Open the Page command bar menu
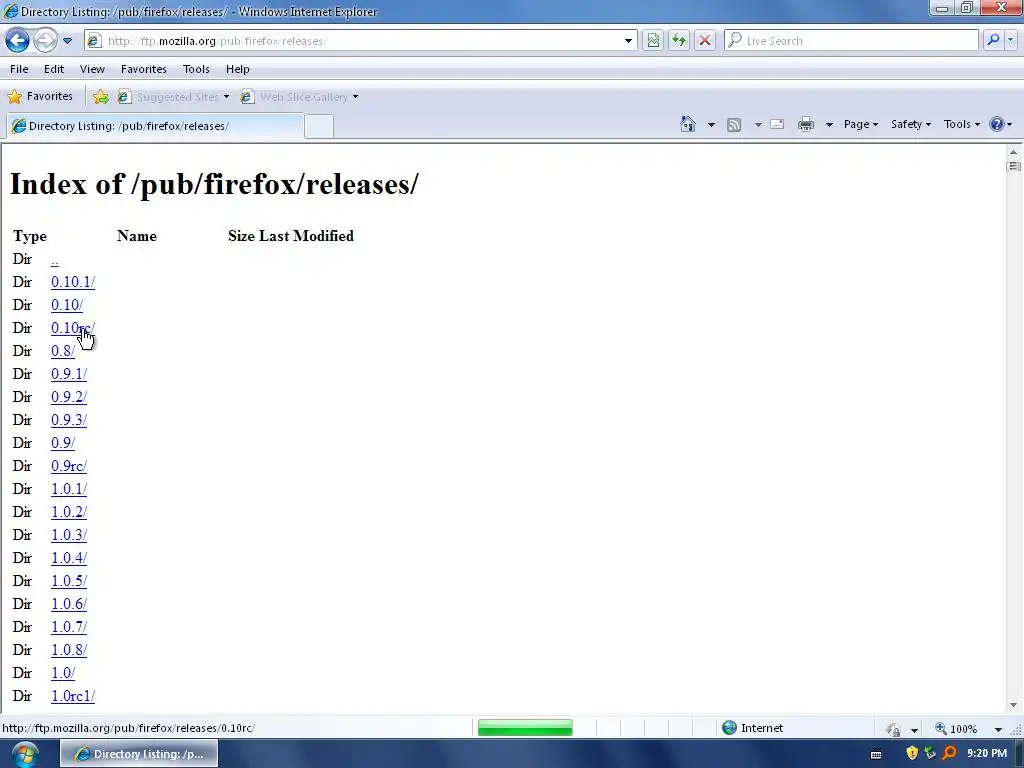Viewport: 1024px width, 768px height. [x=861, y=124]
